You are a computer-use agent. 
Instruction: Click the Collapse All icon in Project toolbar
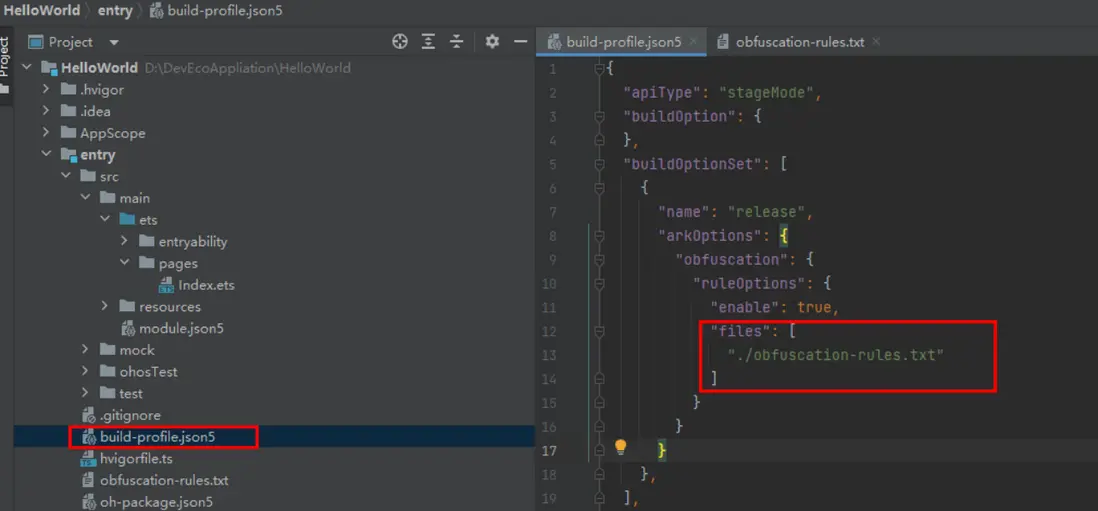click(457, 42)
